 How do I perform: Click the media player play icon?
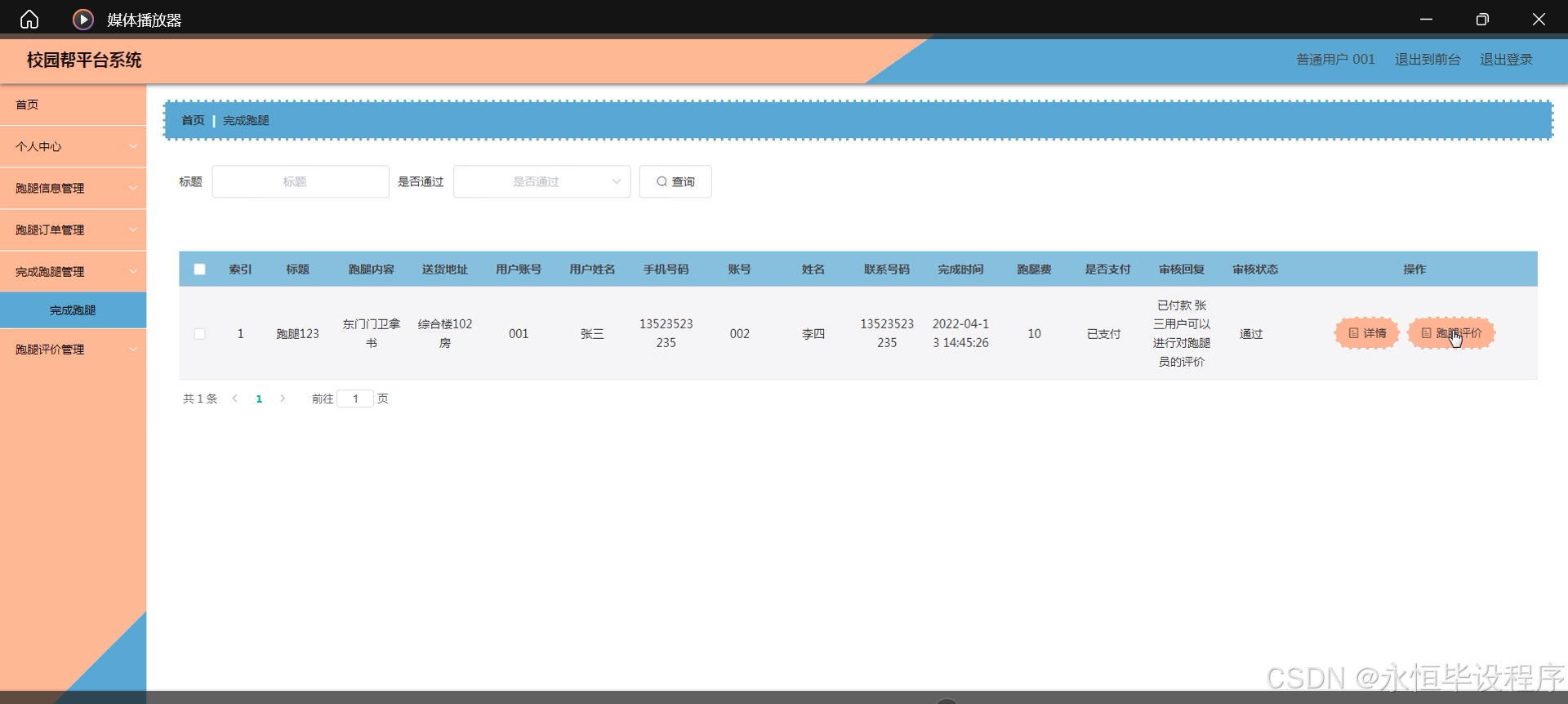point(83,19)
